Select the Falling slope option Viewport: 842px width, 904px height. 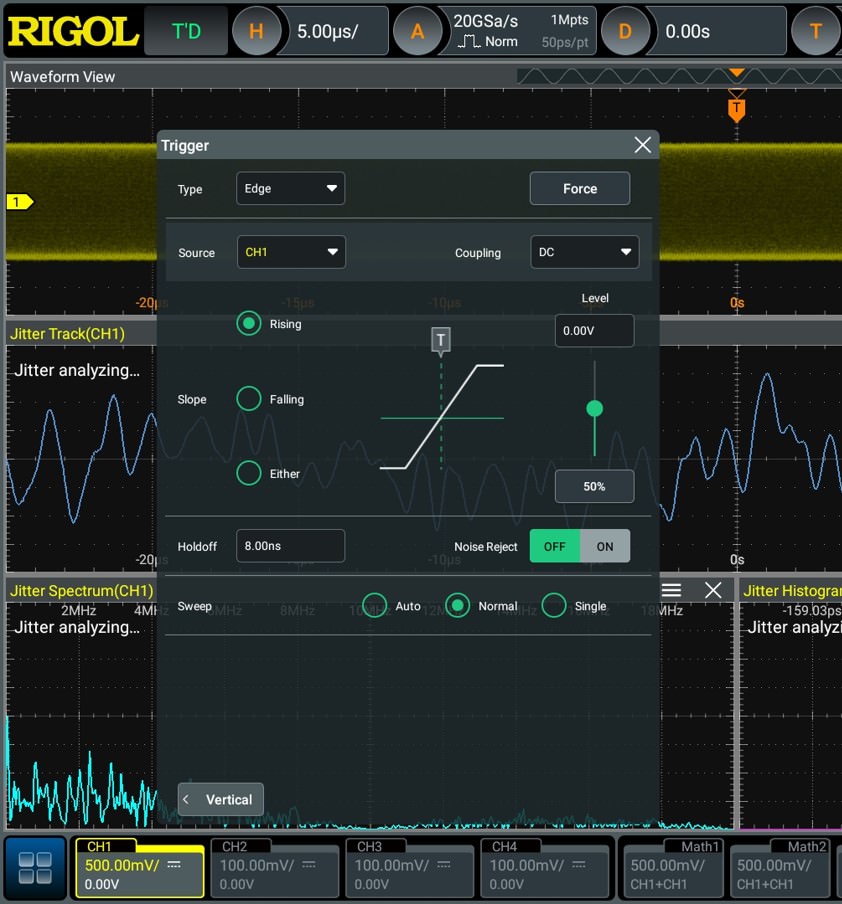(249, 398)
